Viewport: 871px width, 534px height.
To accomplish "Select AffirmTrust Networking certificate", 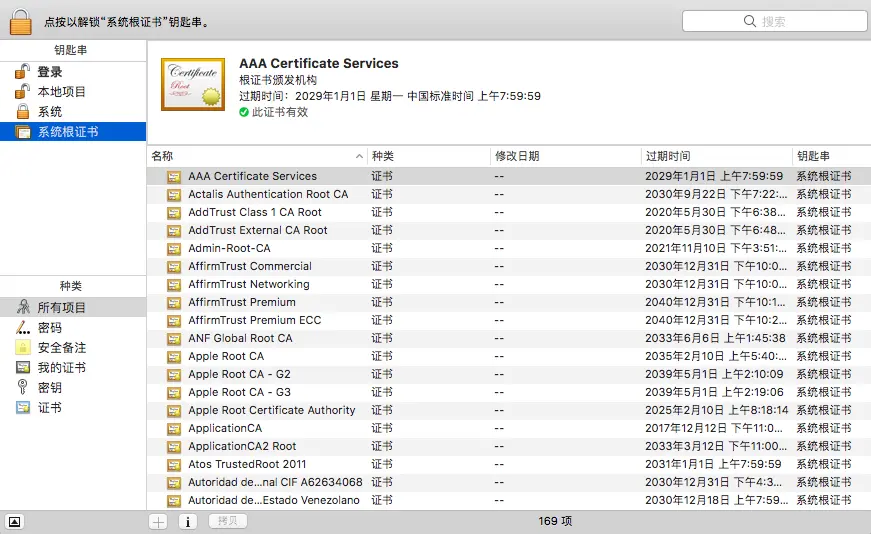I will (x=509, y=284).
